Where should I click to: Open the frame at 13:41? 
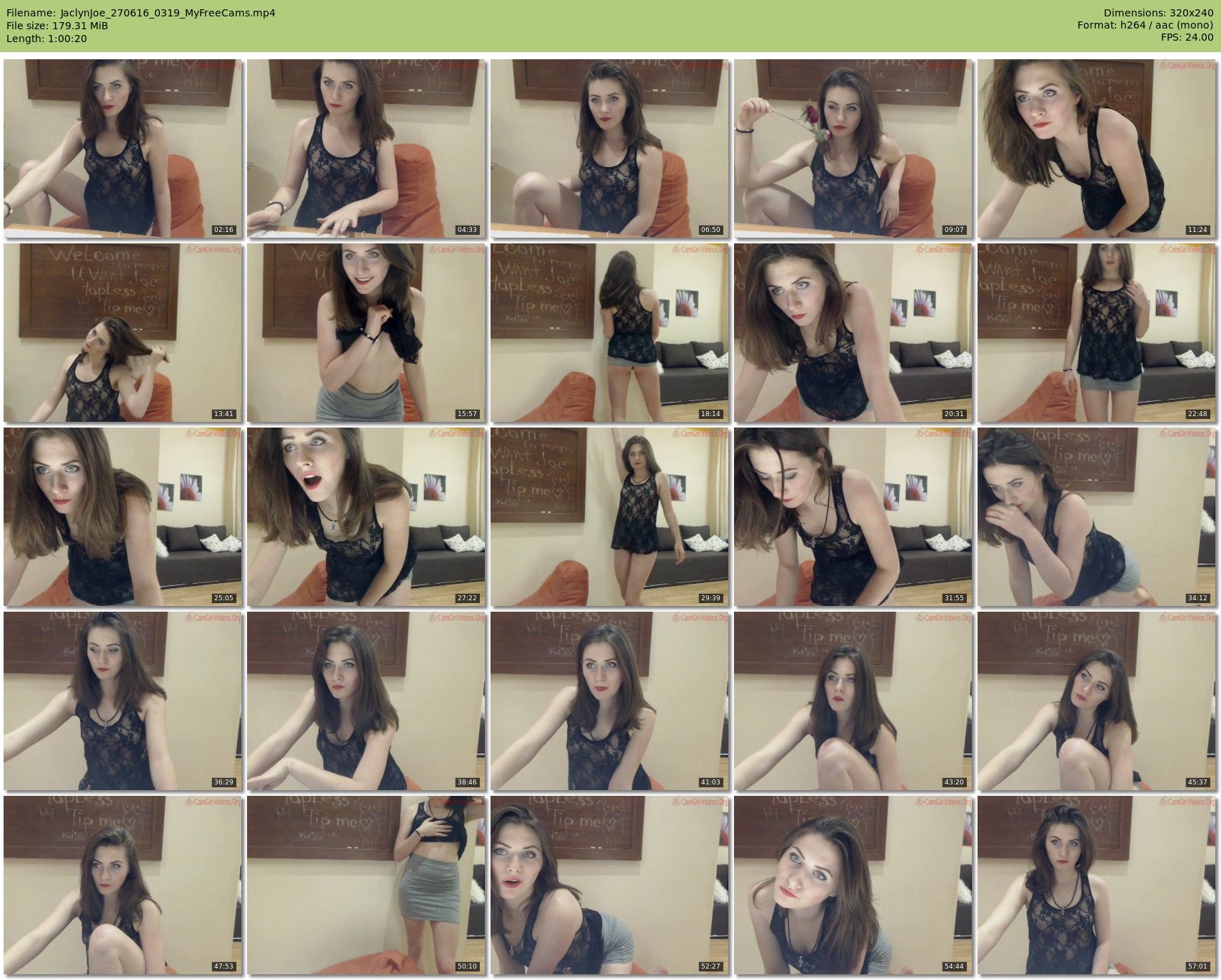pos(123,333)
